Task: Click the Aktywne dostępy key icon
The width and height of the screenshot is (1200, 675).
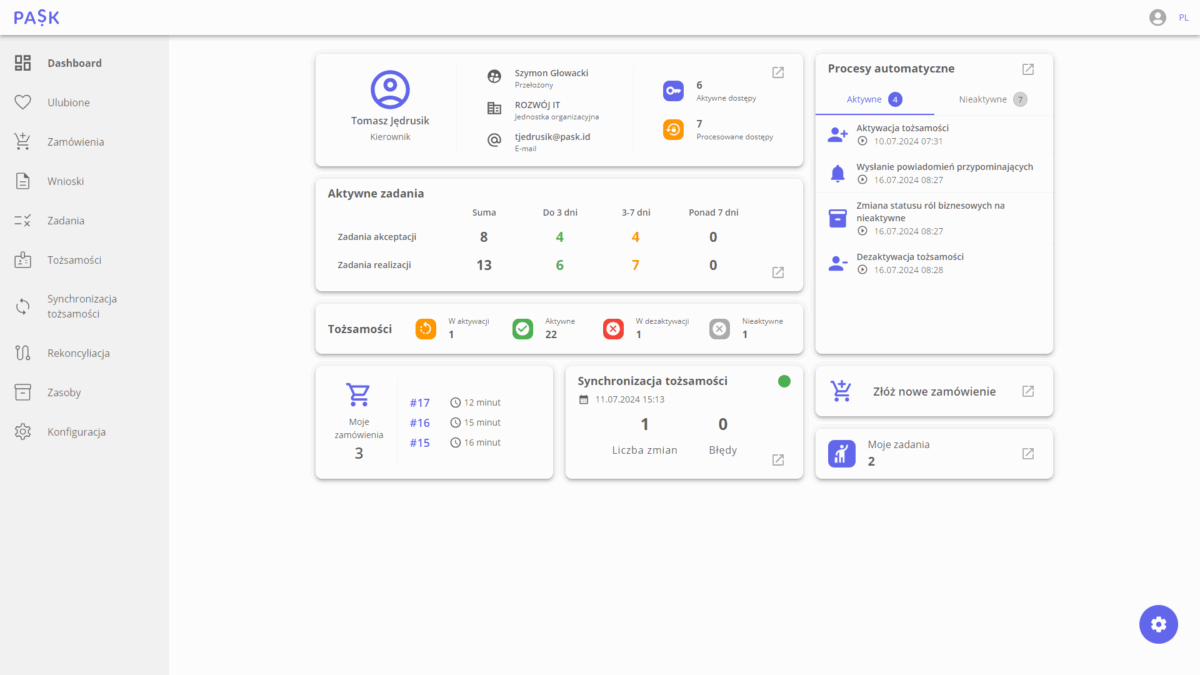Action: point(673,91)
